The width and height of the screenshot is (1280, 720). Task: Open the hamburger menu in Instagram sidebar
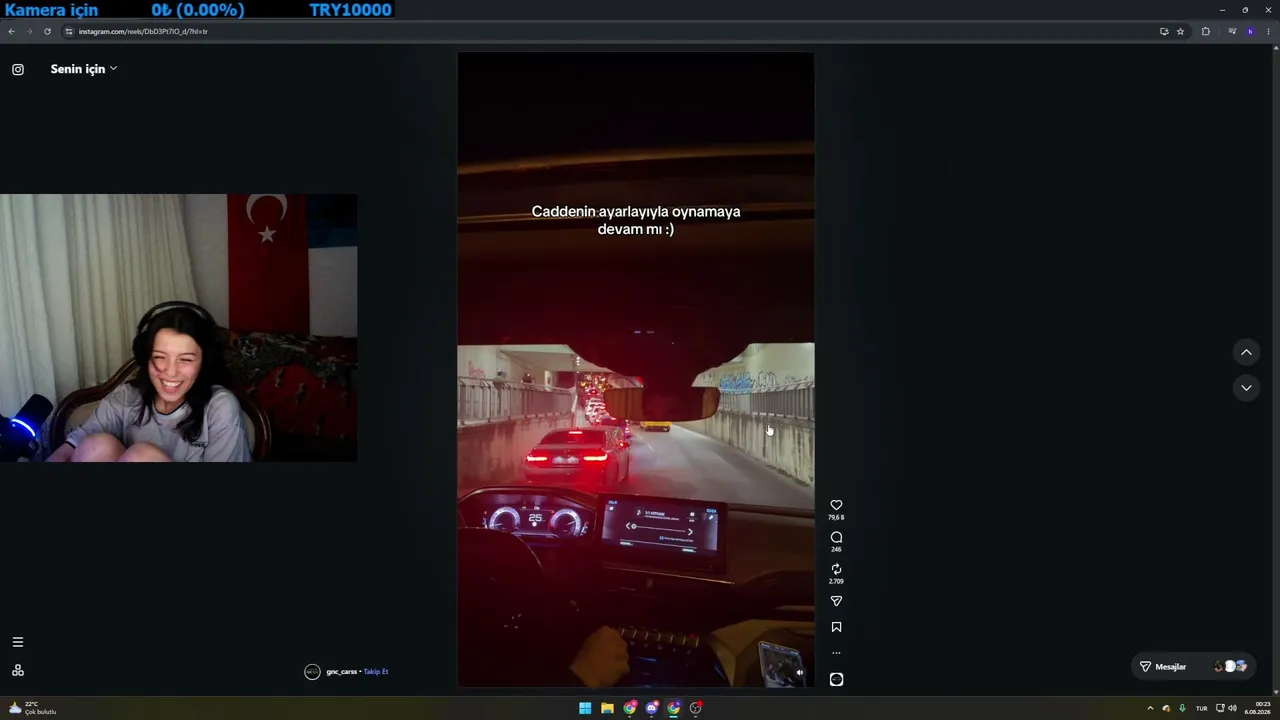pos(18,642)
